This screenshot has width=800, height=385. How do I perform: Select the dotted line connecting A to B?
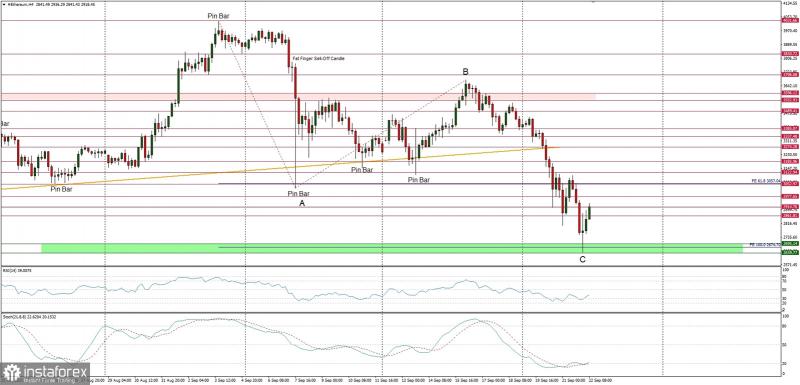[x=381, y=133]
